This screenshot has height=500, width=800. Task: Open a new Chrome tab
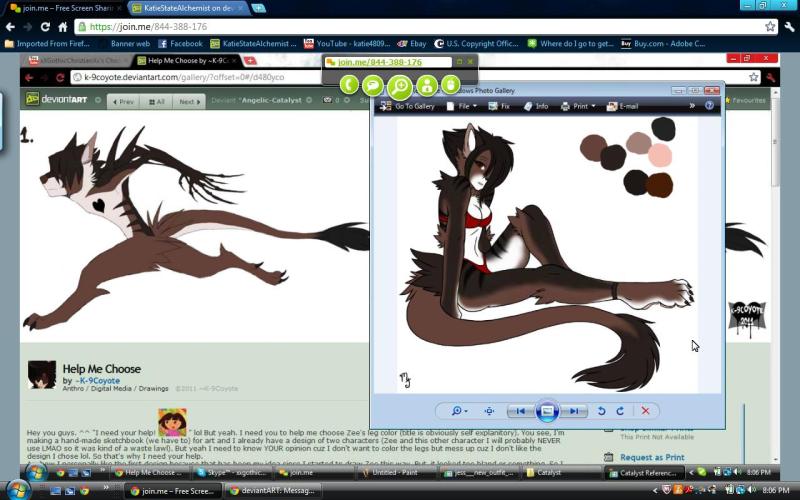pyautogui.click(x=259, y=8)
